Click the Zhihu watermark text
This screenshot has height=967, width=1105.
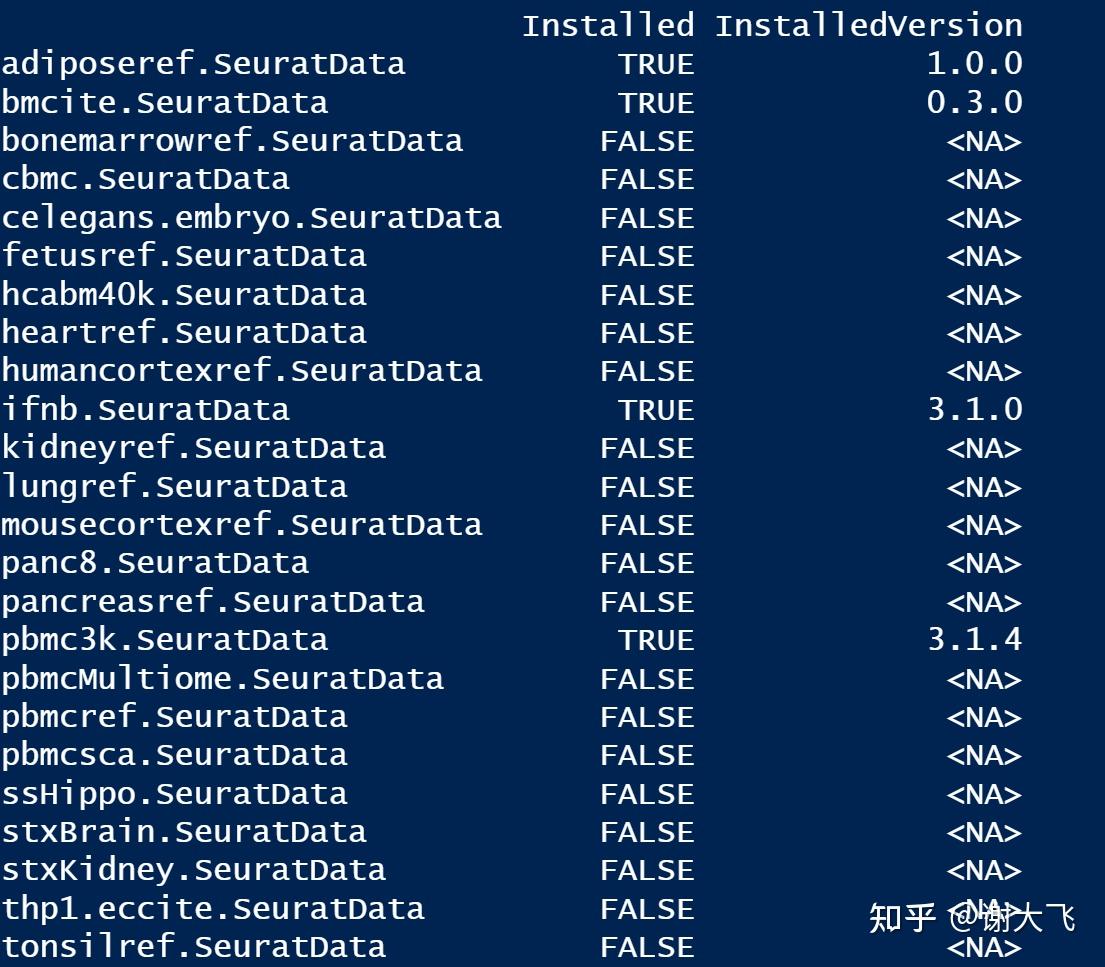click(x=971, y=916)
